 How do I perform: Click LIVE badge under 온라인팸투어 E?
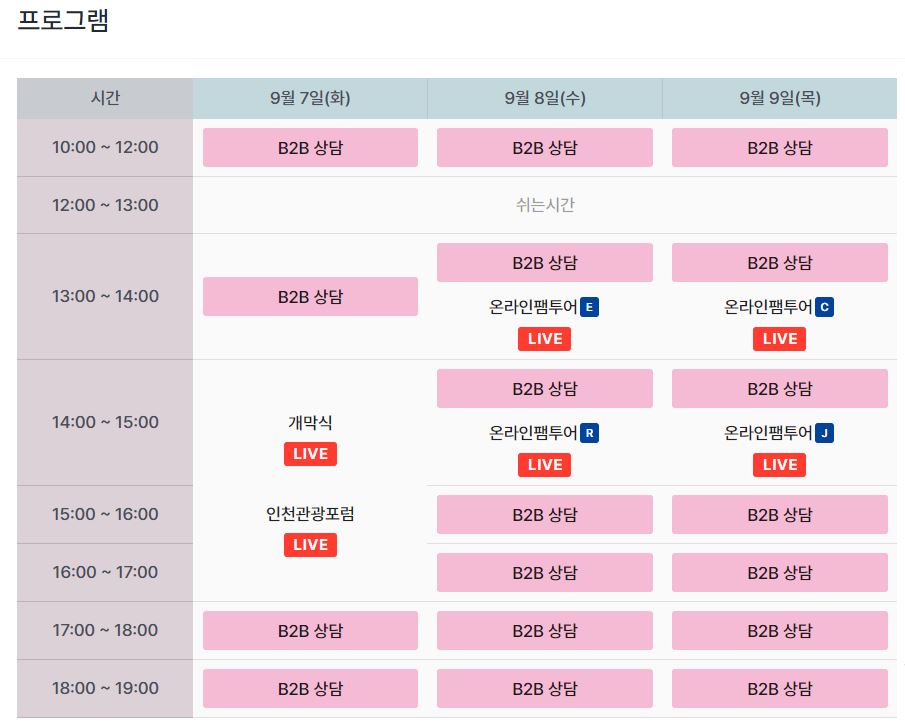tap(545, 339)
